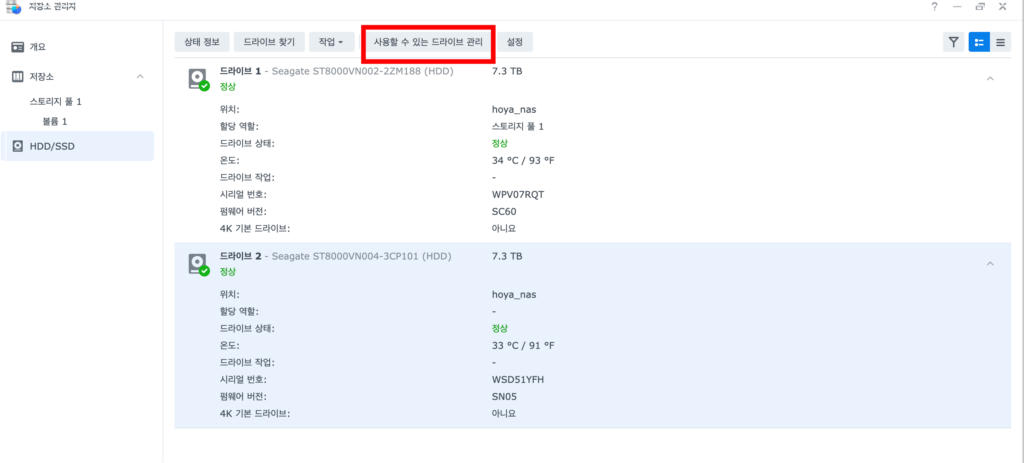Click temperature value 33 °C / 91 °F
Viewport: 1024px width, 463px height.
(523, 345)
